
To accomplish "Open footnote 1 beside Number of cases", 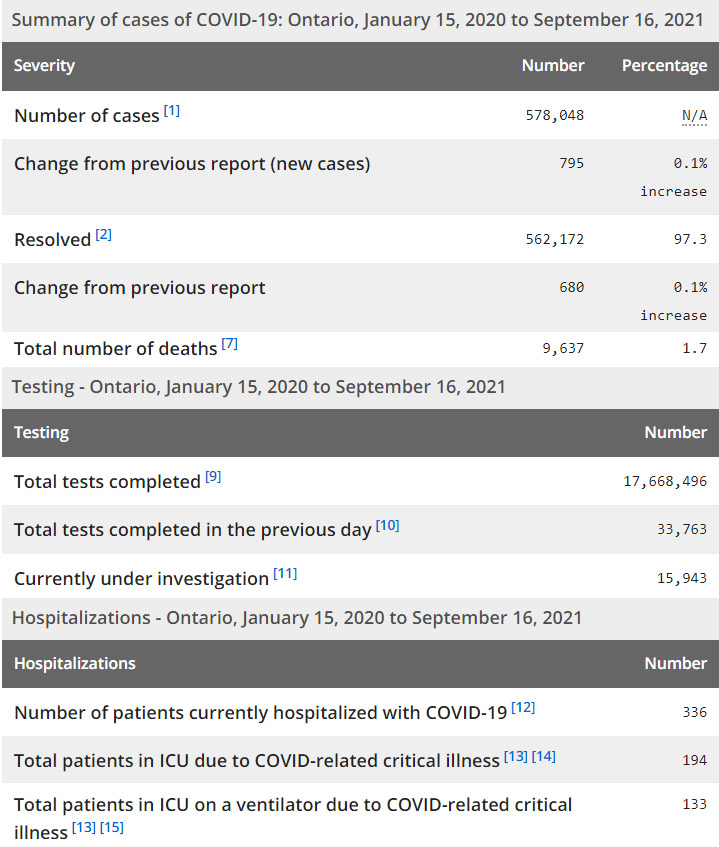I will pos(172,111).
